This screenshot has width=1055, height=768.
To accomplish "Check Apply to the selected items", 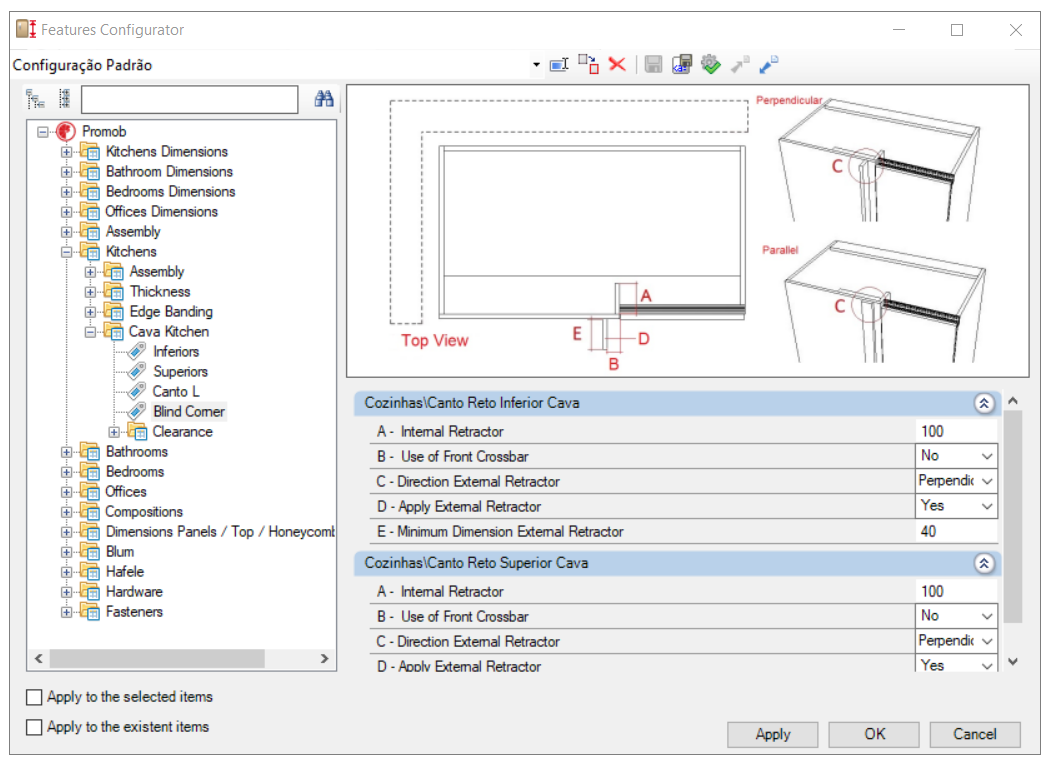I will pyautogui.click(x=34, y=697).
